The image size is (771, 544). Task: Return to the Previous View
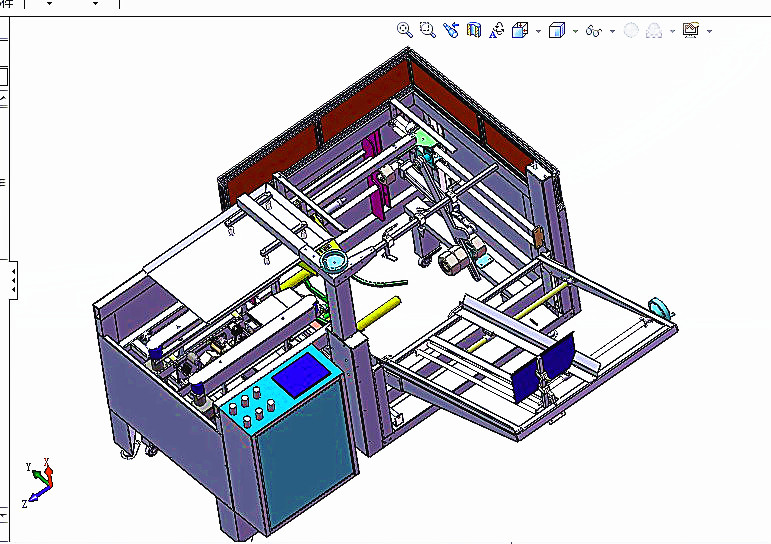tap(450, 30)
